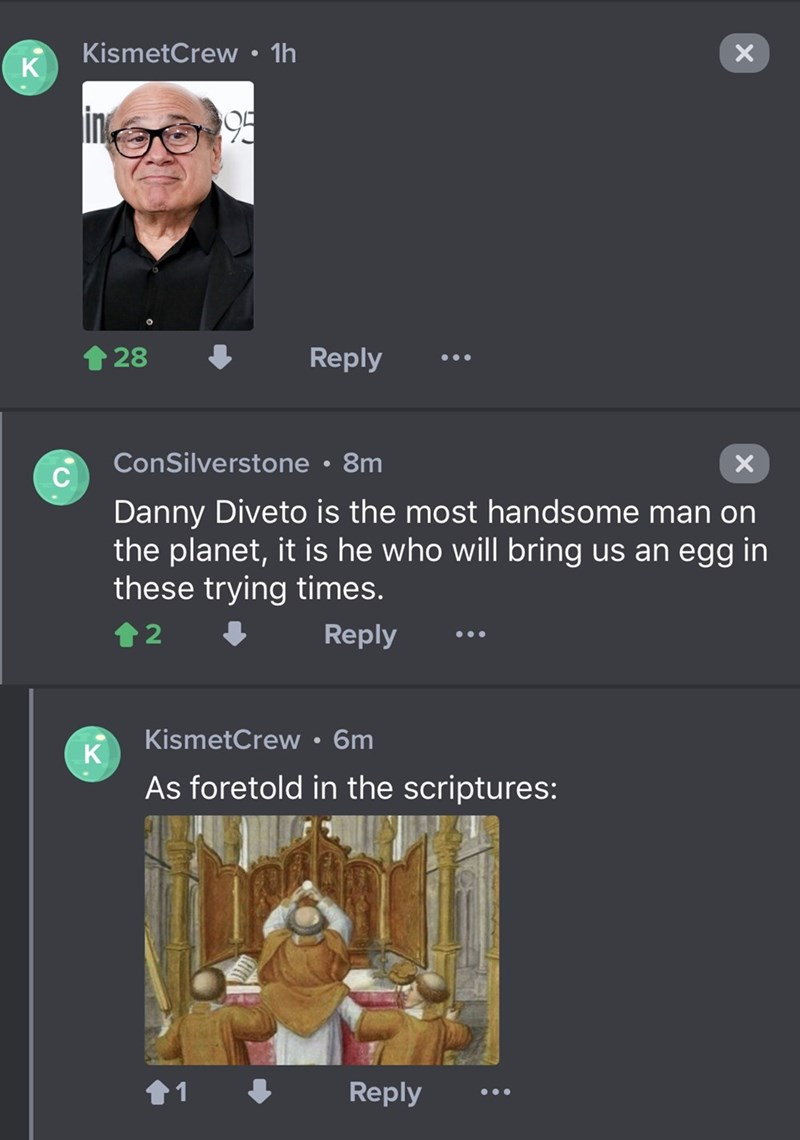Open the photo of the man in glasses
The image size is (800, 1140).
[x=167, y=205]
